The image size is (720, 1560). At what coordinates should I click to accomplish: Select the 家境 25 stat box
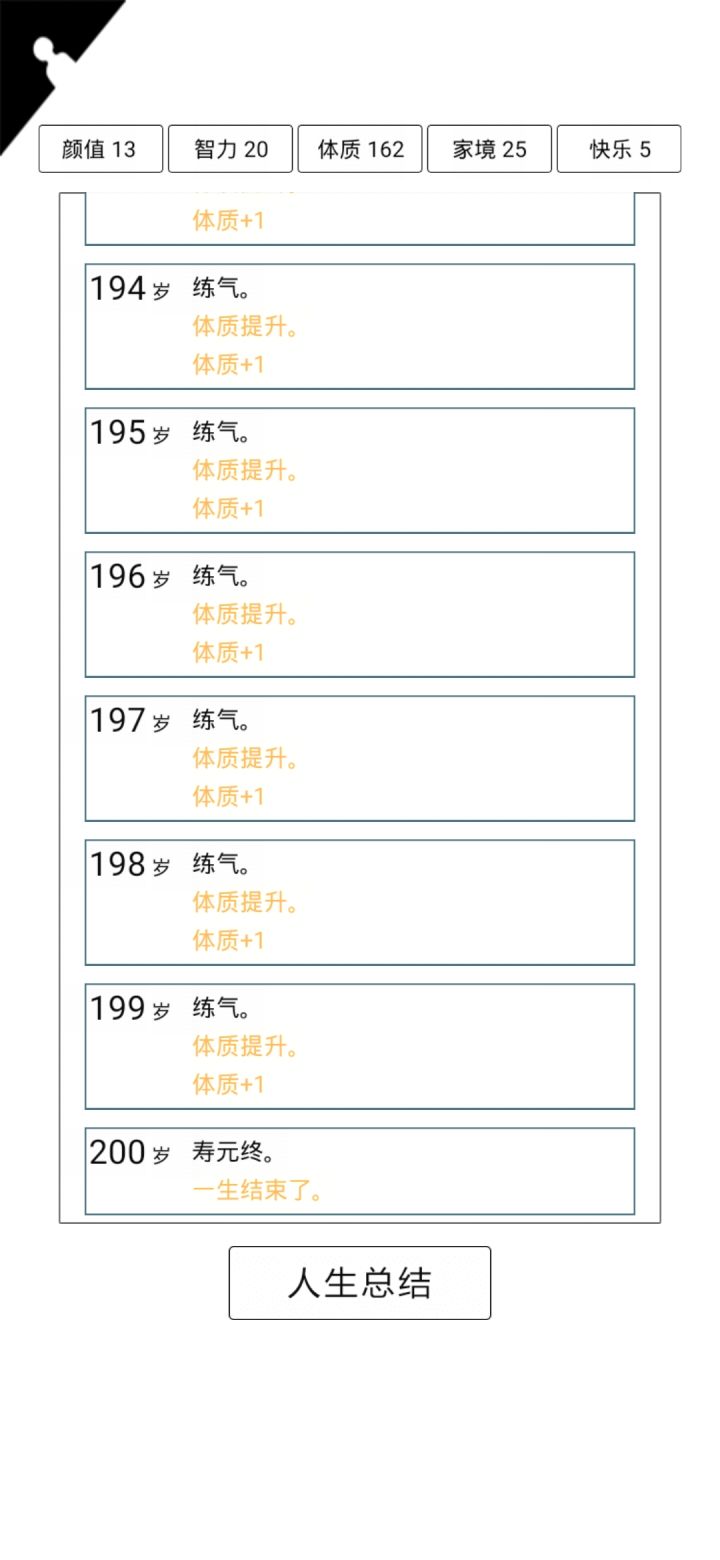point(489,149)
